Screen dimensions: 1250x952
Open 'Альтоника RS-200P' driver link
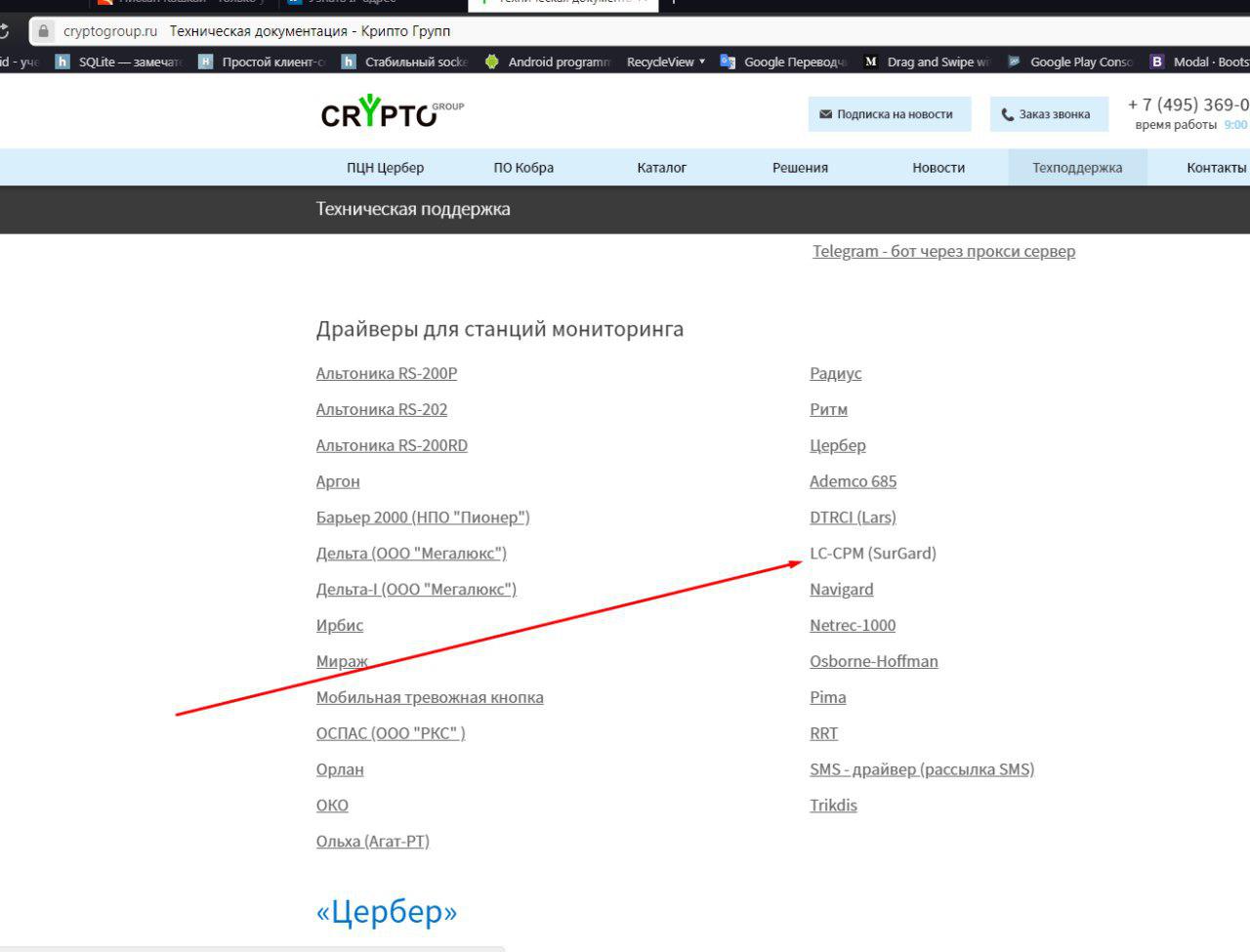[x=387, y=373]
